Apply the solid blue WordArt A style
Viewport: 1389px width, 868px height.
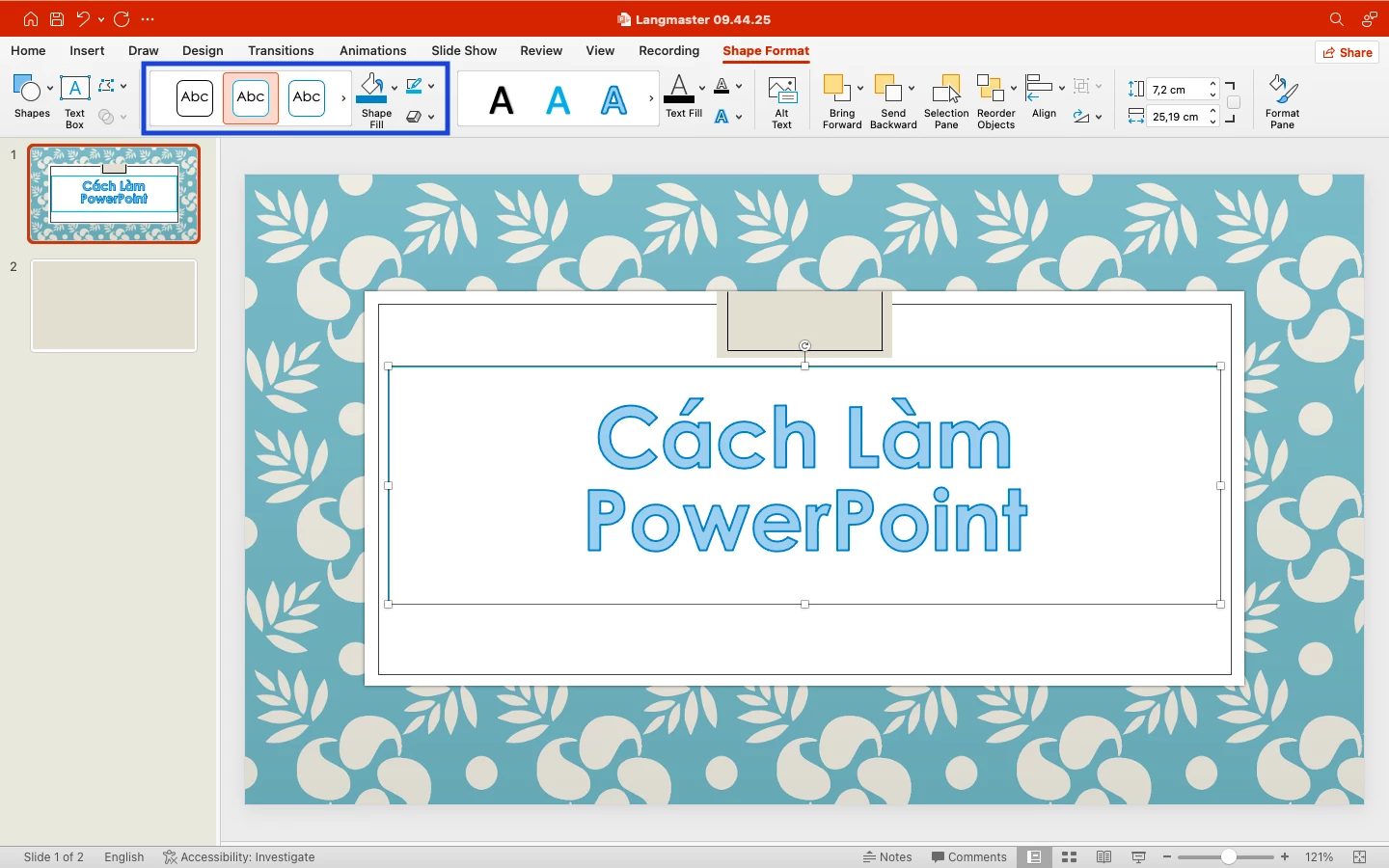(x=558, y=99)
